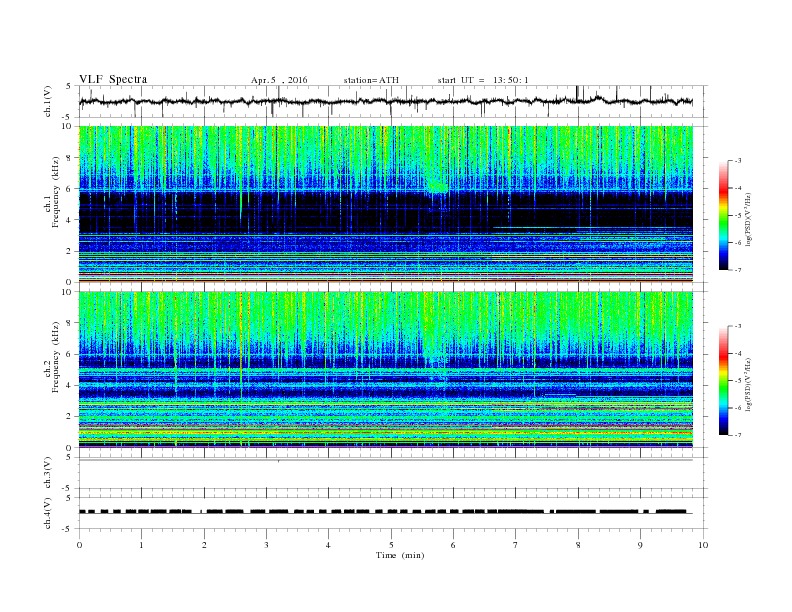792x612 pixels.
Task: Click the ch.2 spectrogram panel
Action: 386,370
